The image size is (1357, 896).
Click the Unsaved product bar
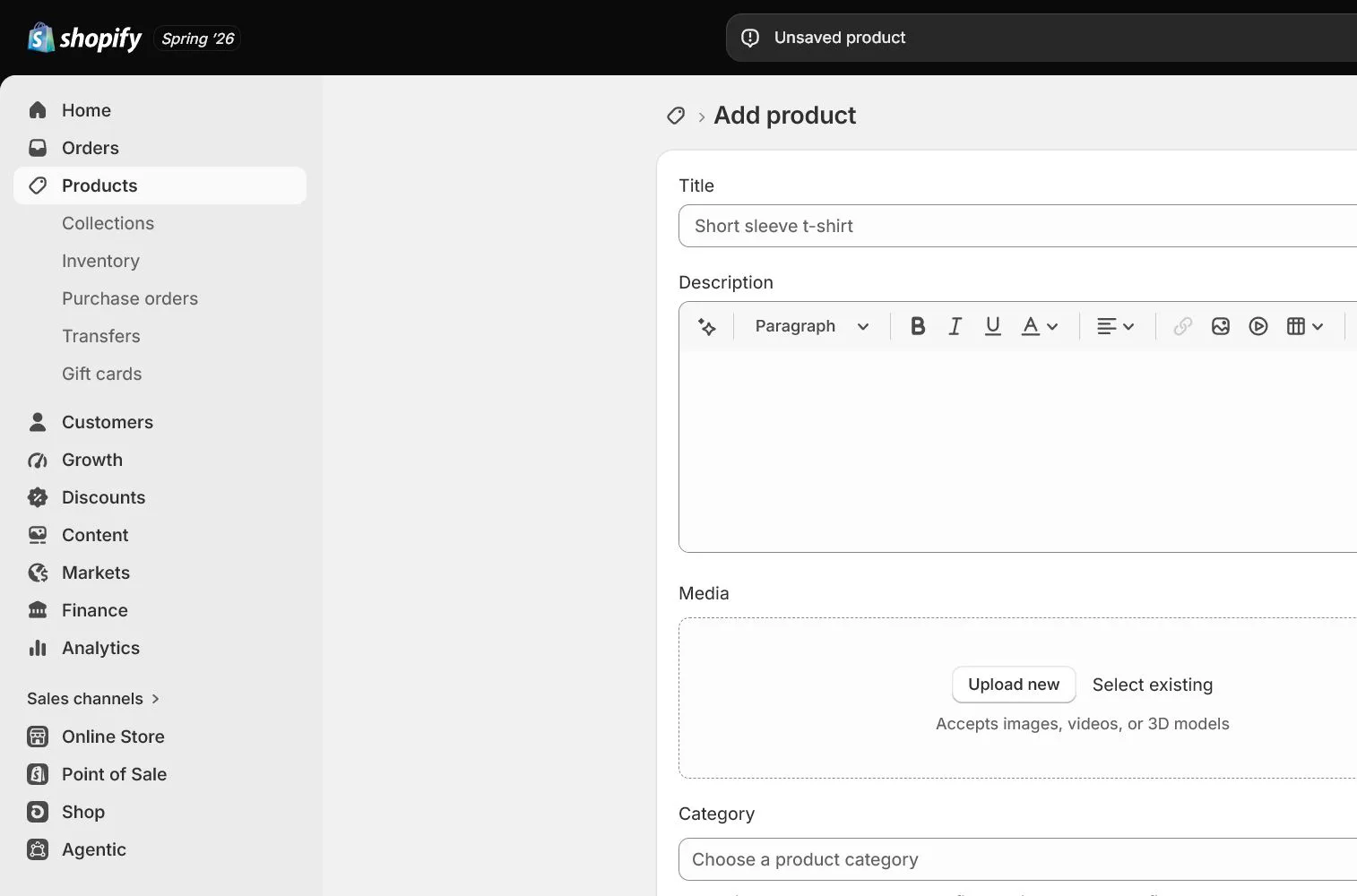[1042, 38]
